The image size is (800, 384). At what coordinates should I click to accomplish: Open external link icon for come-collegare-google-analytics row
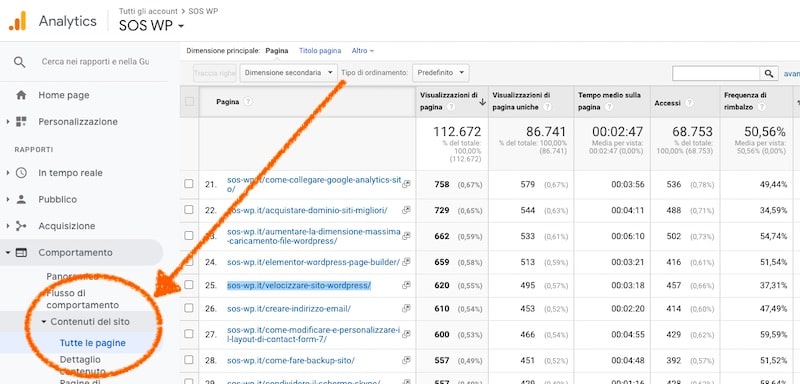pyautogui.click(x=406, y=184)
